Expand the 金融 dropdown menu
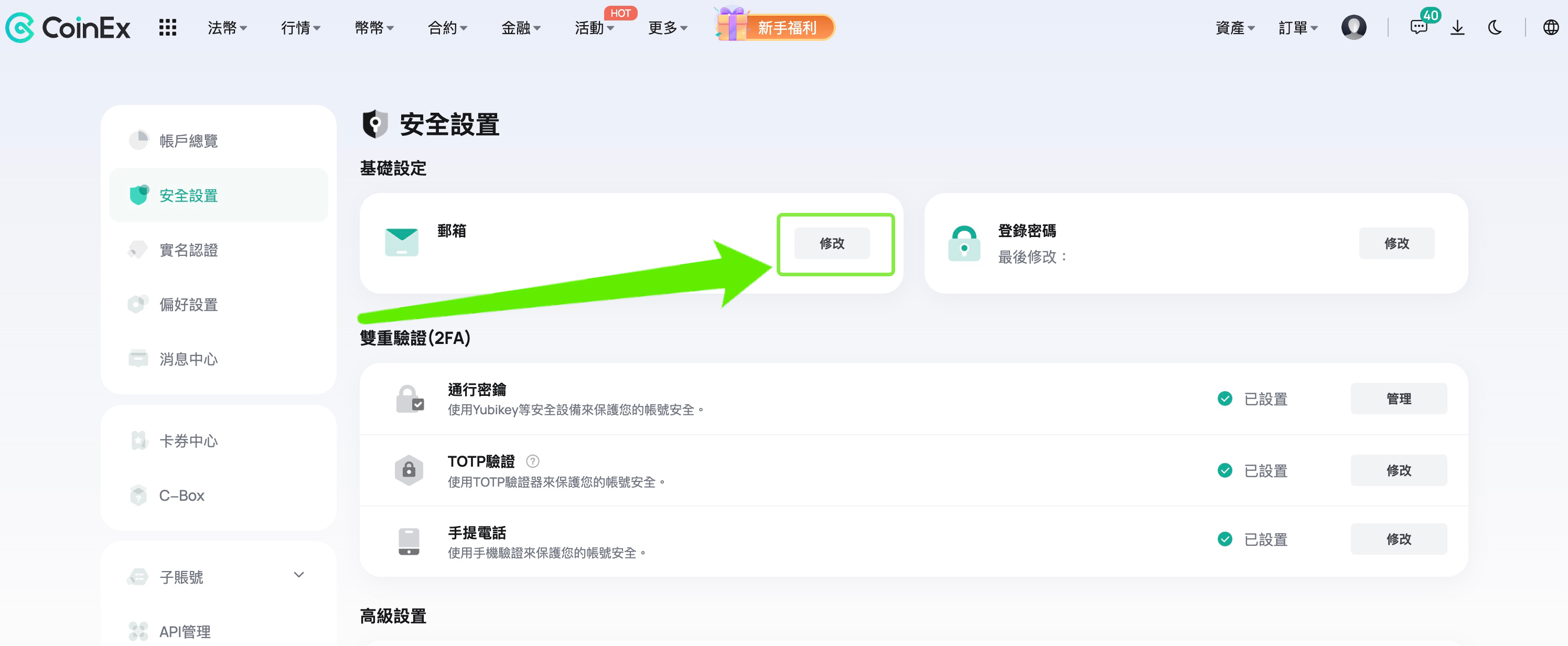 pos(521,28)
